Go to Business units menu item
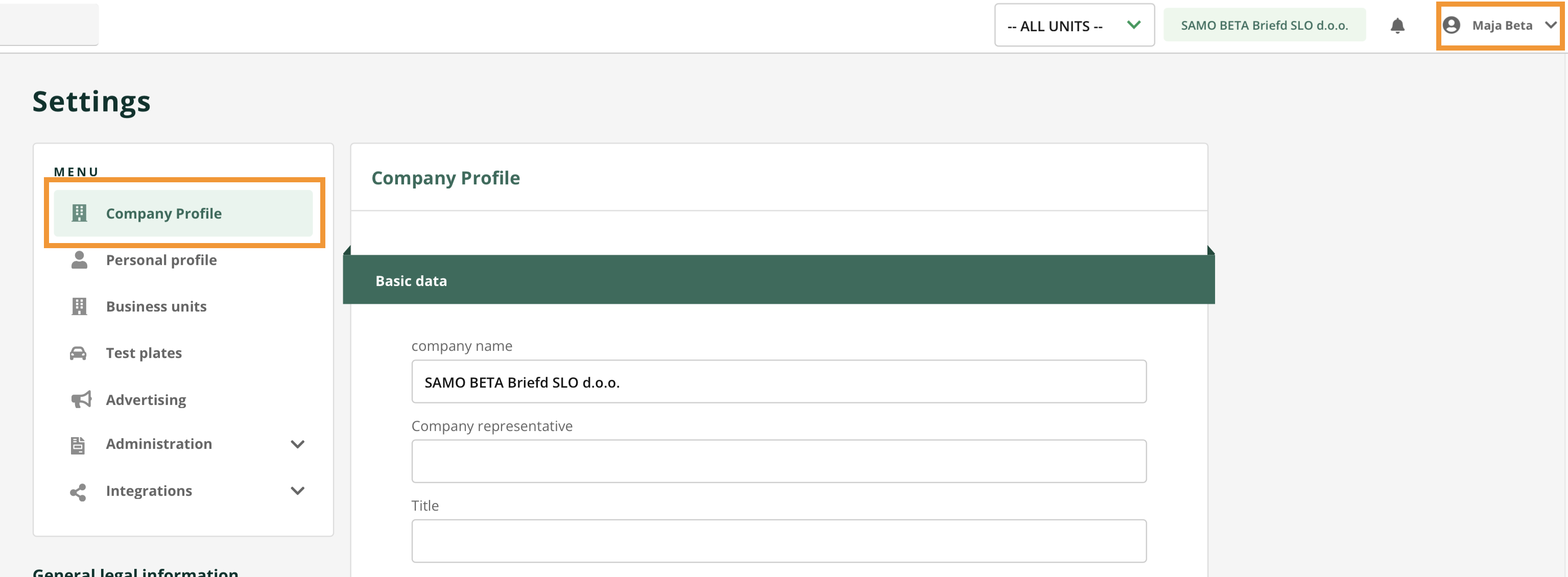Image resolution: width=1568 pixels, height=577 pixels. (156, 306)
